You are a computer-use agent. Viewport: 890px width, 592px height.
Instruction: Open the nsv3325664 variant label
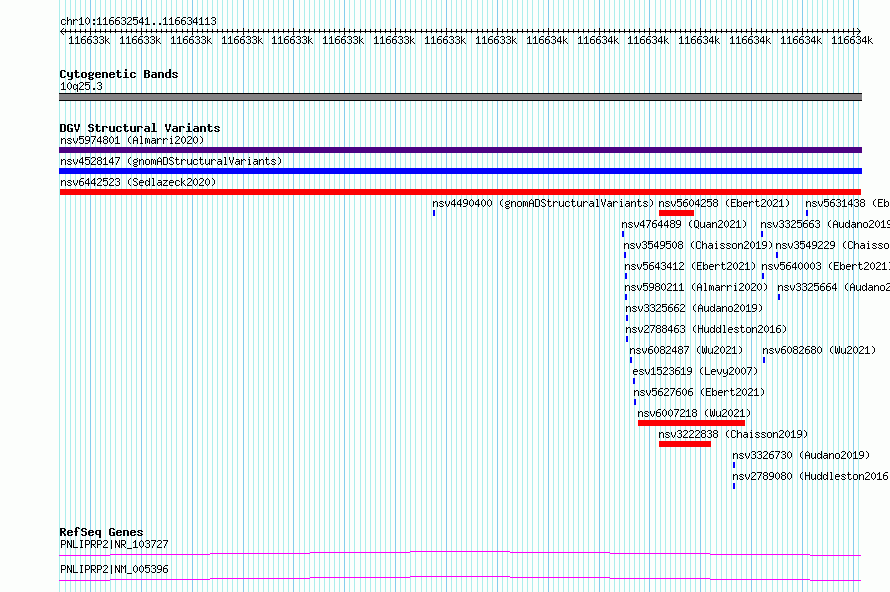[833, 287]
